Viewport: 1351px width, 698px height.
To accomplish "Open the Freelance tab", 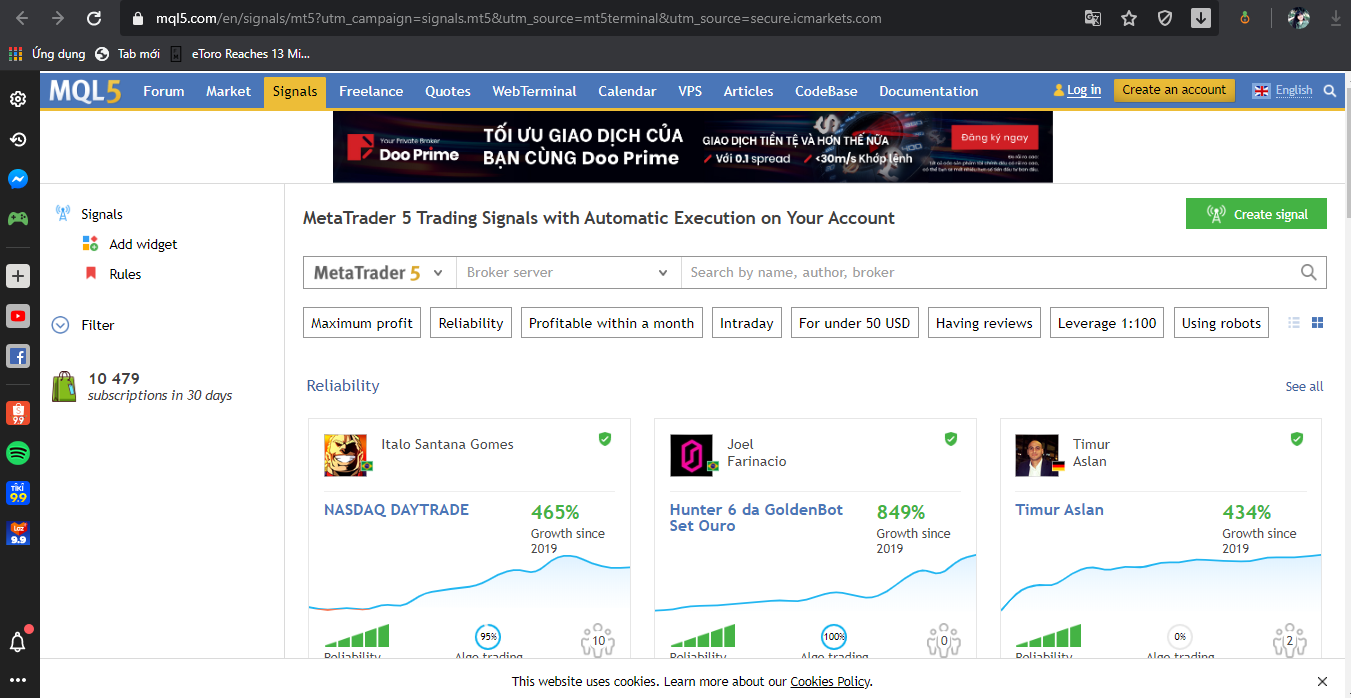I will [371, 91].
